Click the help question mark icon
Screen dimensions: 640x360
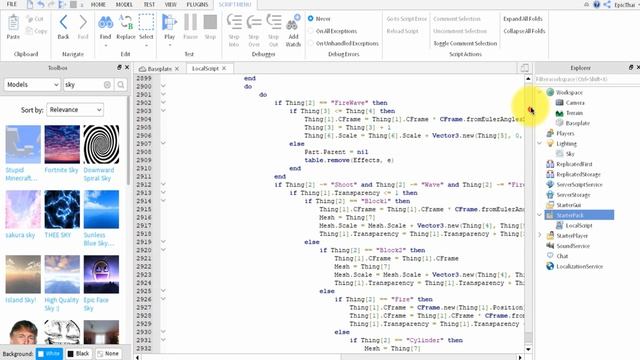pos(597,4)
